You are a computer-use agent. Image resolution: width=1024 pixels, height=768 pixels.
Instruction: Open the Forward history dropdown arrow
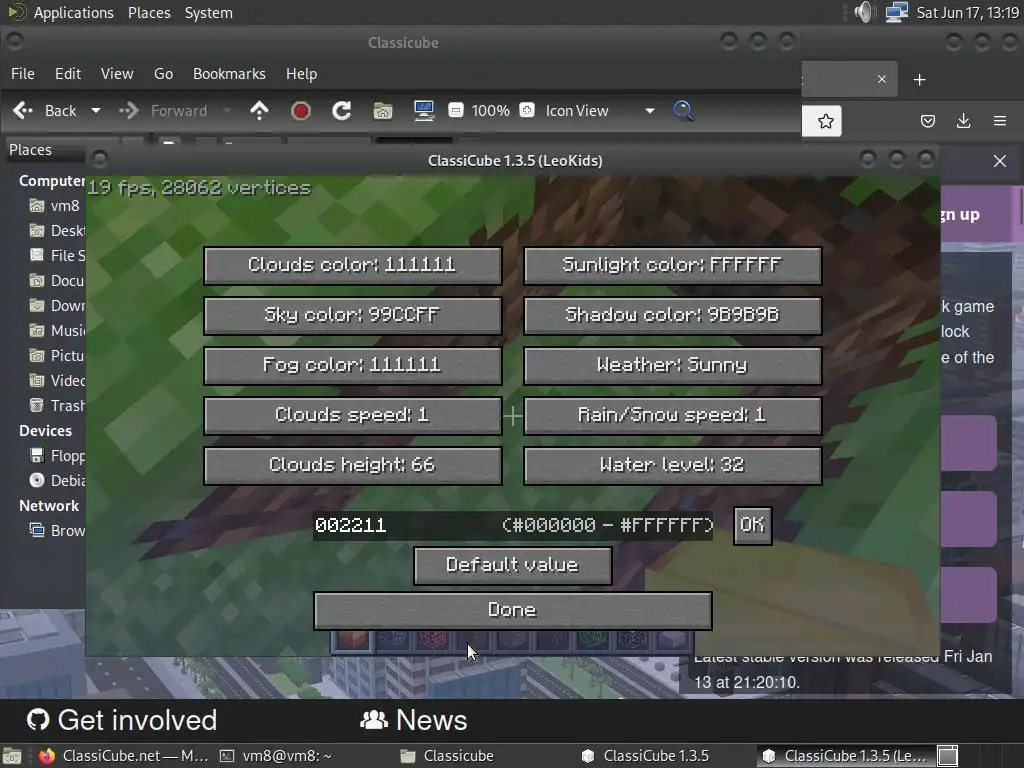[227, 111]
